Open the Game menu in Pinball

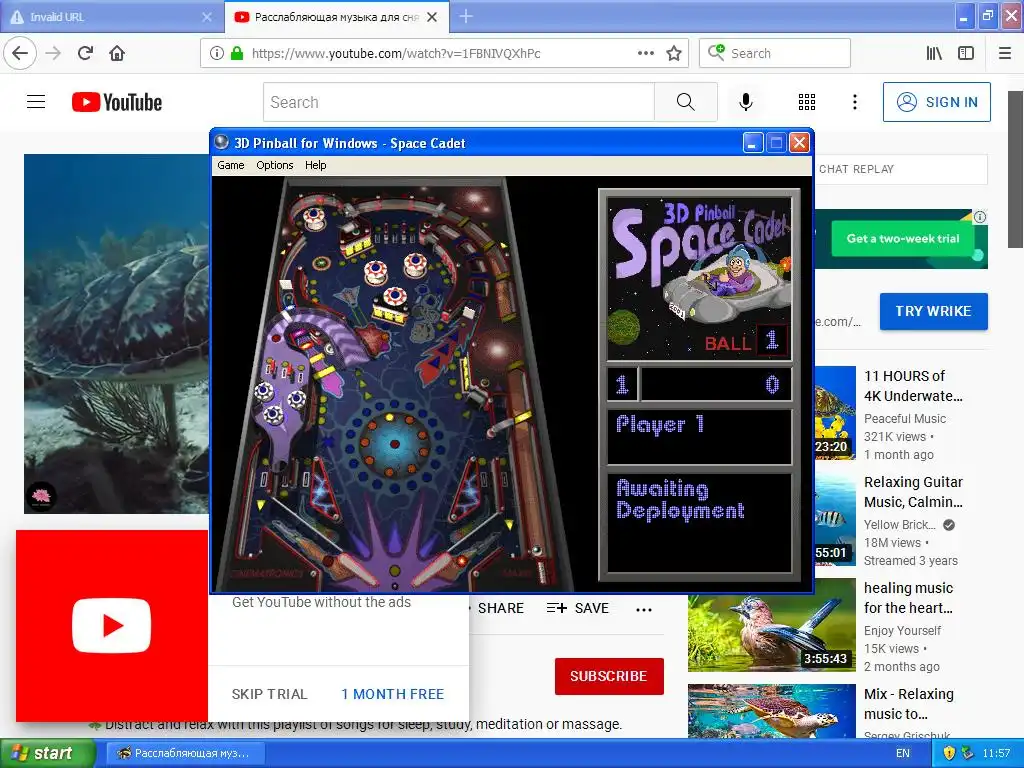(x=231, y=165)
